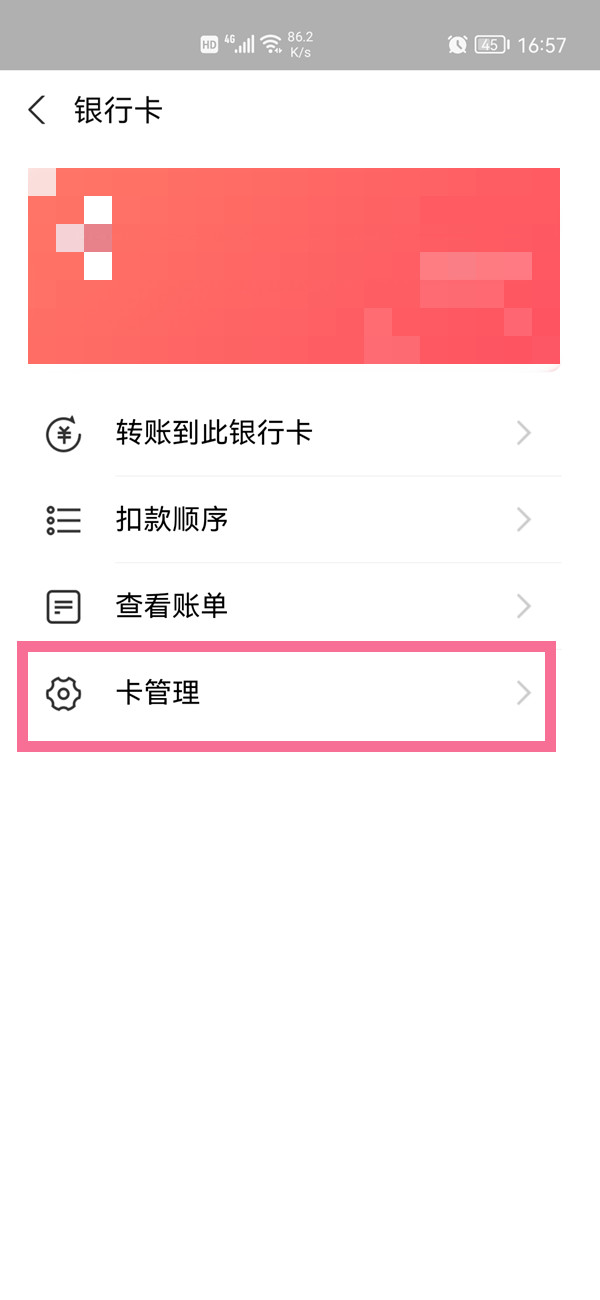600x1300 pixels.
Task: Click the yen transfer icon
Action: tap(64, 434)
